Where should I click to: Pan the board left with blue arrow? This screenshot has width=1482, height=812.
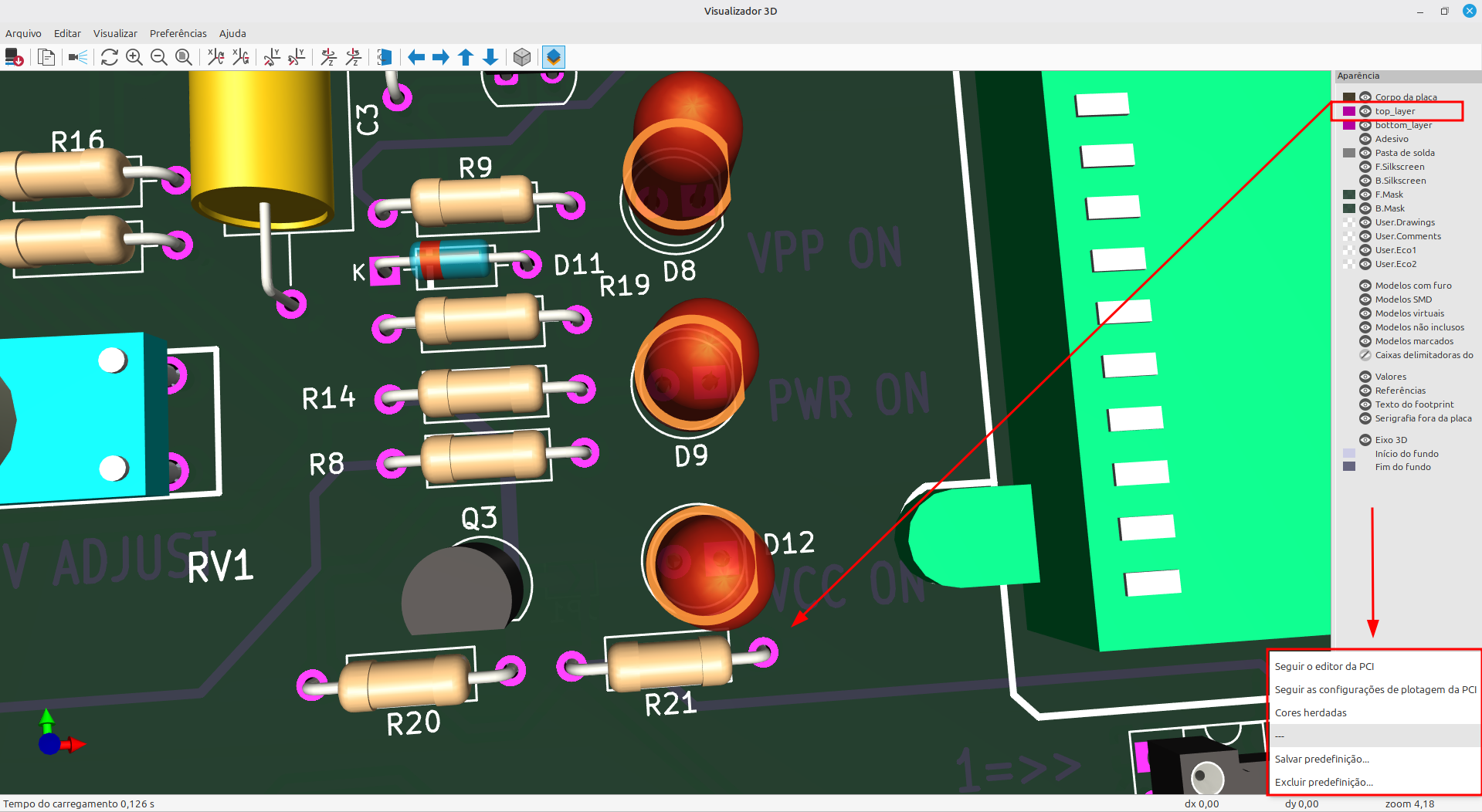(x=416, y=57)
